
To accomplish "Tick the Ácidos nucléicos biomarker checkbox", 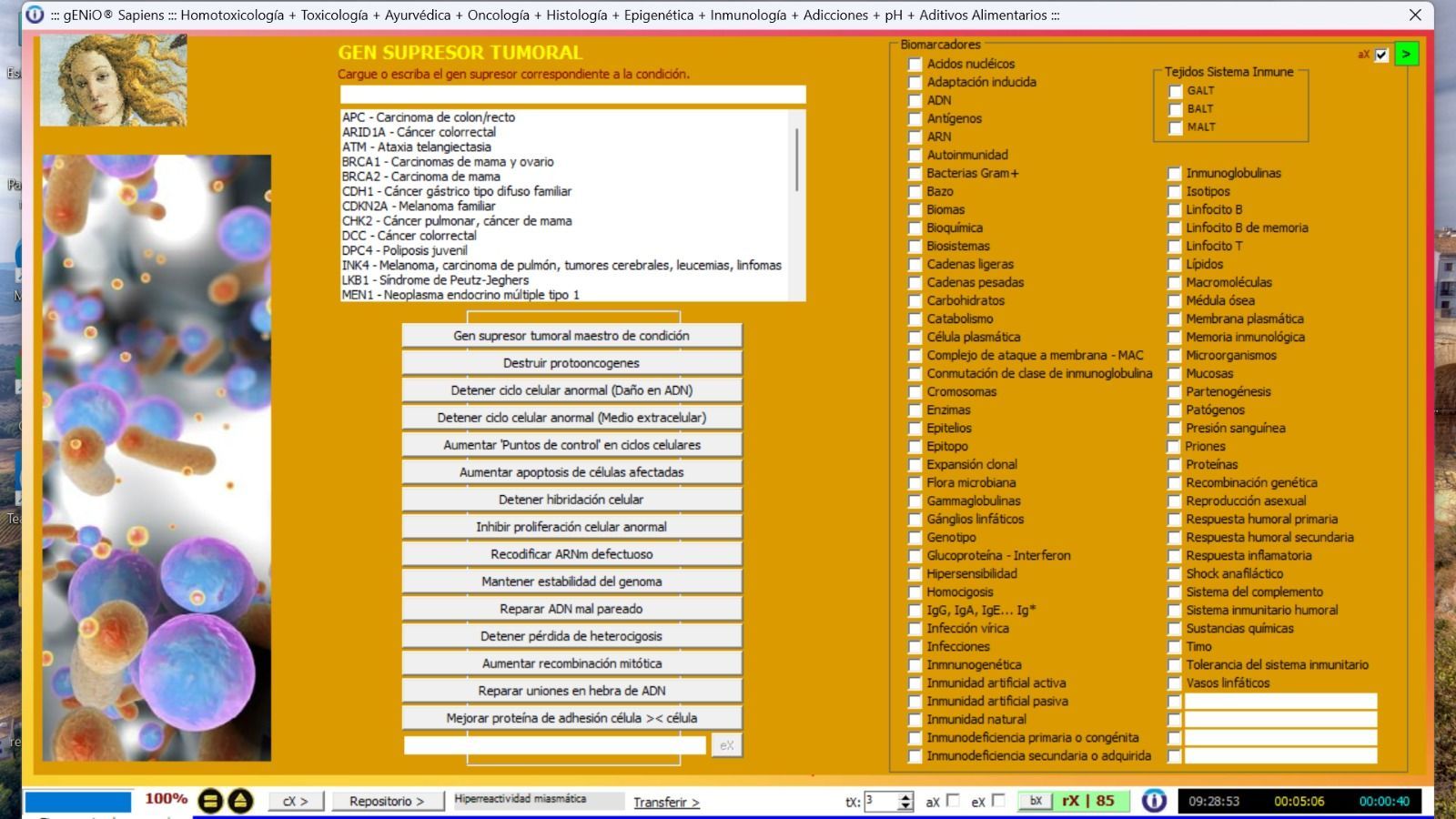I will coord(915,64).
